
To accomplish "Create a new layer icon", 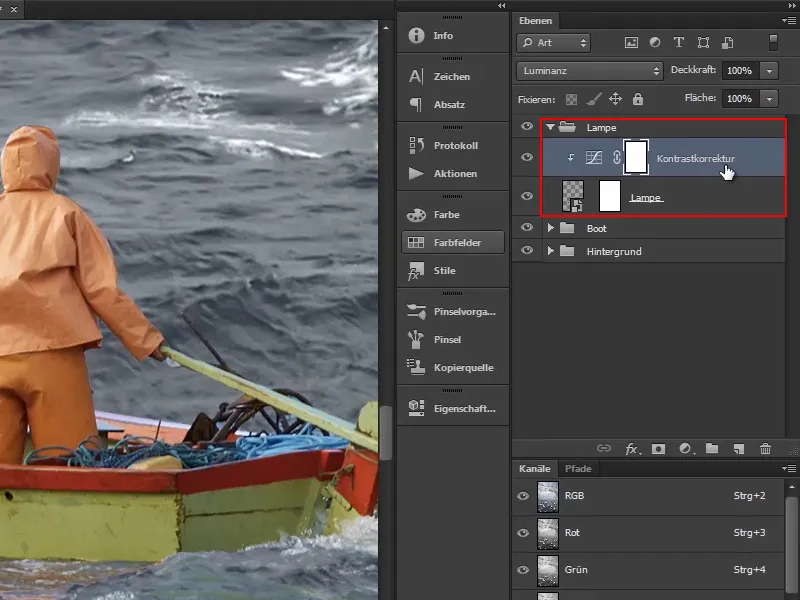I will tap(738, 448).
